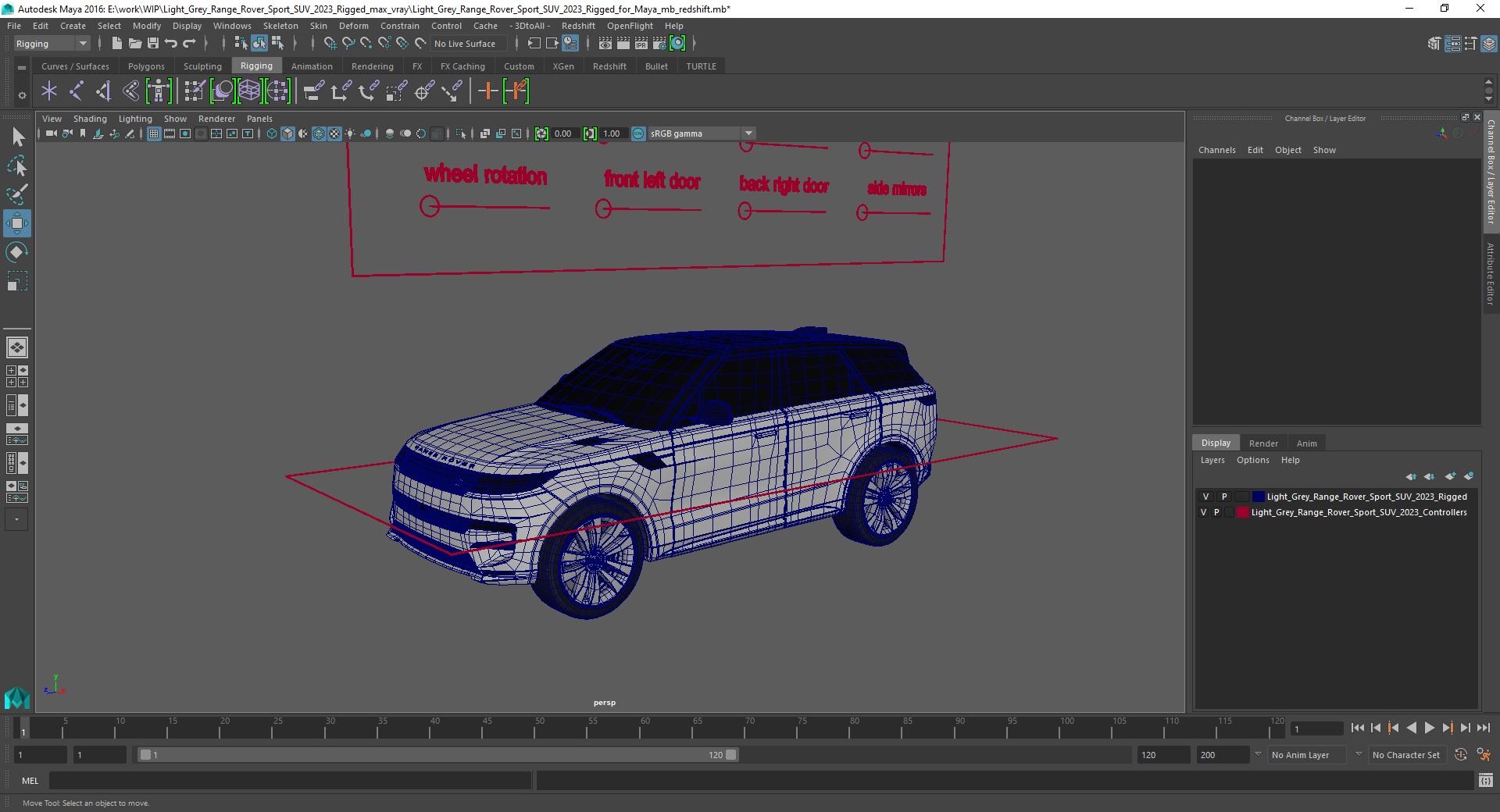Click the Undo arrow icon
The image size is (1500, 812).
click(170, 44)
